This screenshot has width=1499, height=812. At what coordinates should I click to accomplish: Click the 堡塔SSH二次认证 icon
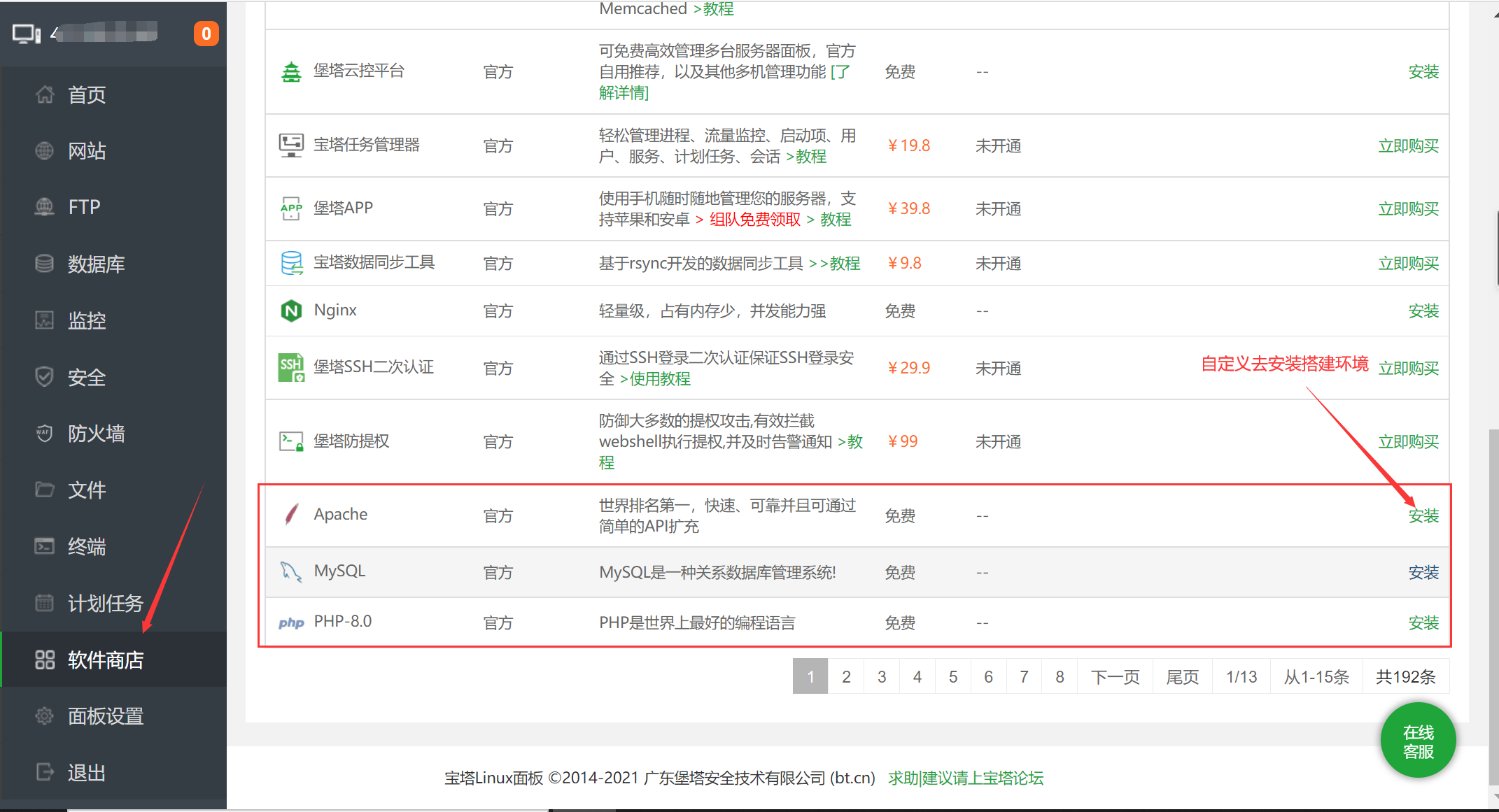291,368
